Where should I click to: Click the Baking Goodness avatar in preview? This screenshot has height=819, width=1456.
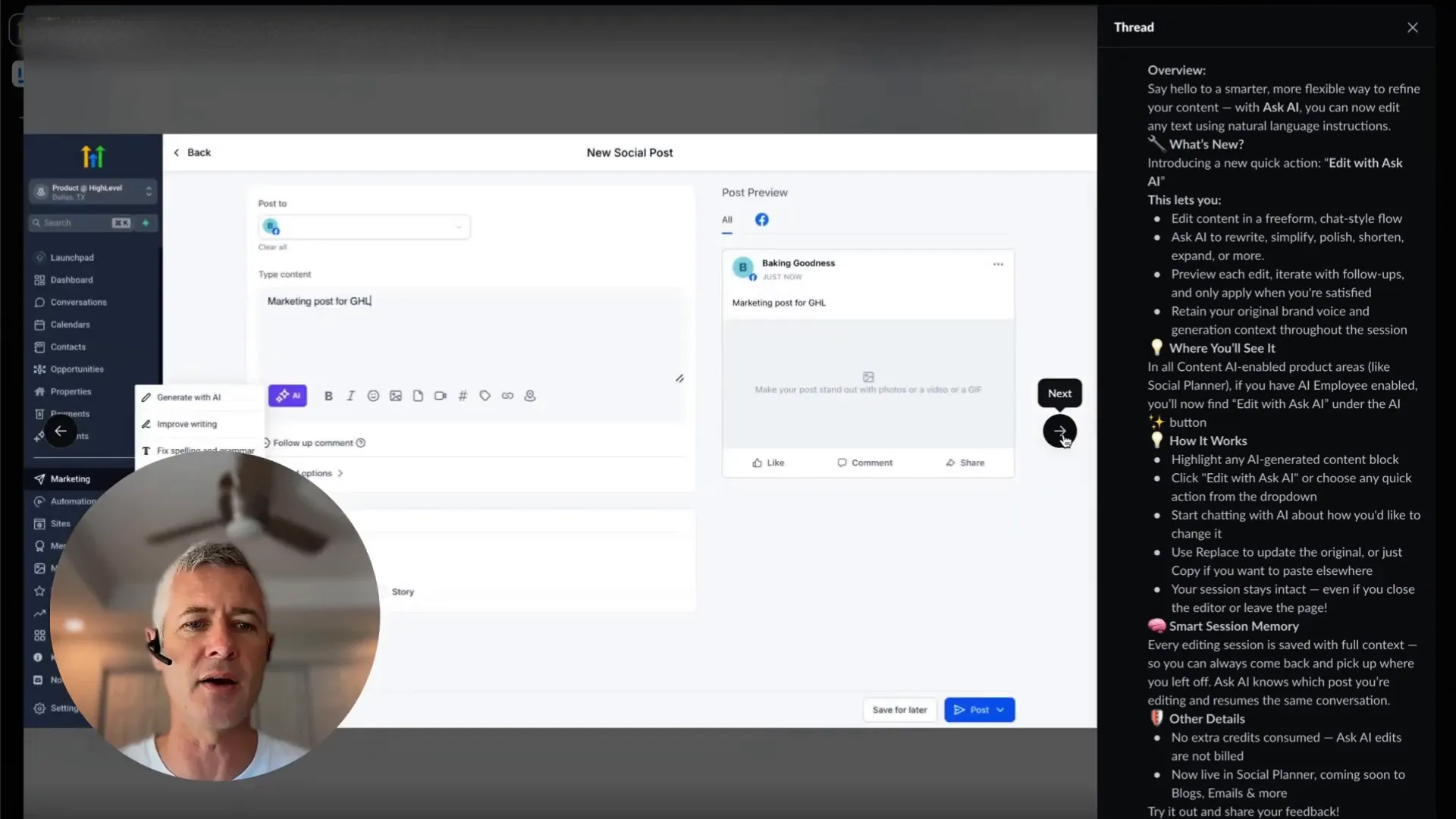coord(743,268)
